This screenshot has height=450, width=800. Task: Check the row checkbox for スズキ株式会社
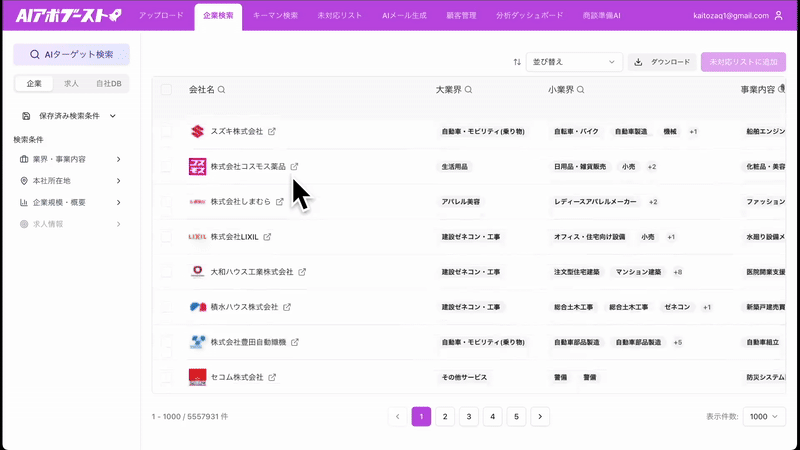click(x=166, y=132)
